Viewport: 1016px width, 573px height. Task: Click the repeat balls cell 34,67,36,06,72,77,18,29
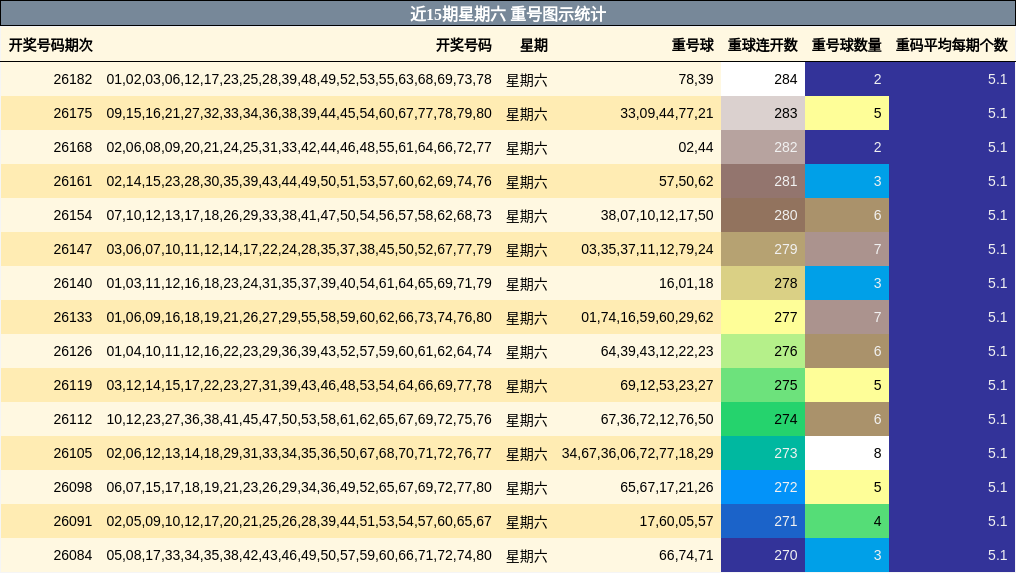tap(637, 453)
